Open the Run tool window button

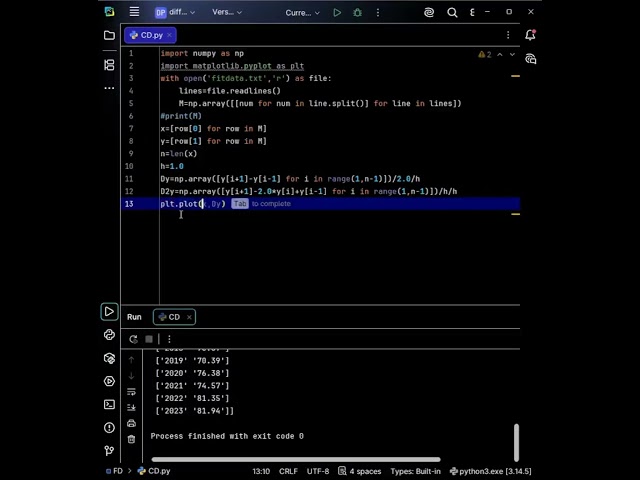(x=109, y=312)
